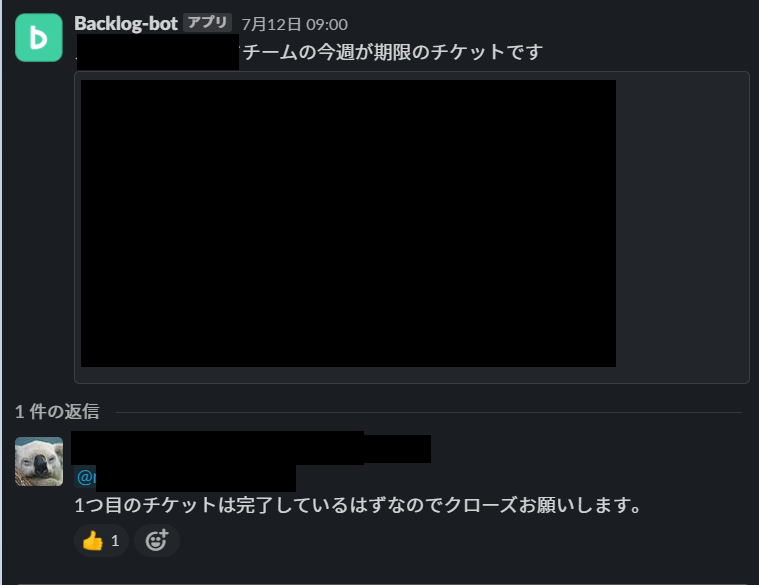Viewport: 759px width, 585px height.
Task: Open the 7月12日 09:00 timestamp link
Action: [x=294, y=24]
